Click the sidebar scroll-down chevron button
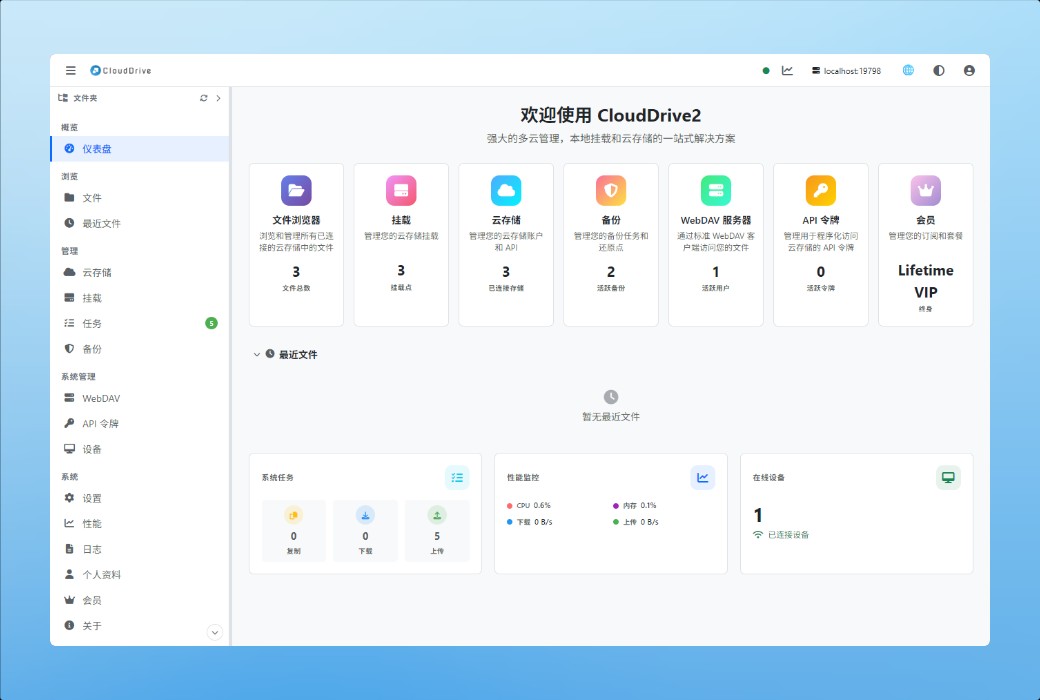 coord(214,632)
